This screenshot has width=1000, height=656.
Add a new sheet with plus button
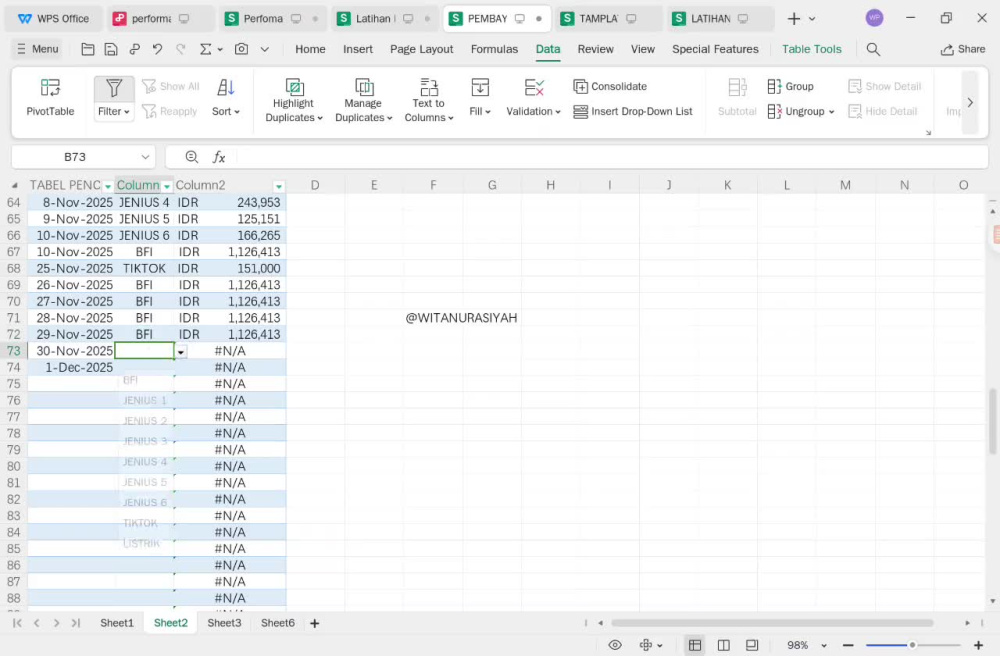314,623
